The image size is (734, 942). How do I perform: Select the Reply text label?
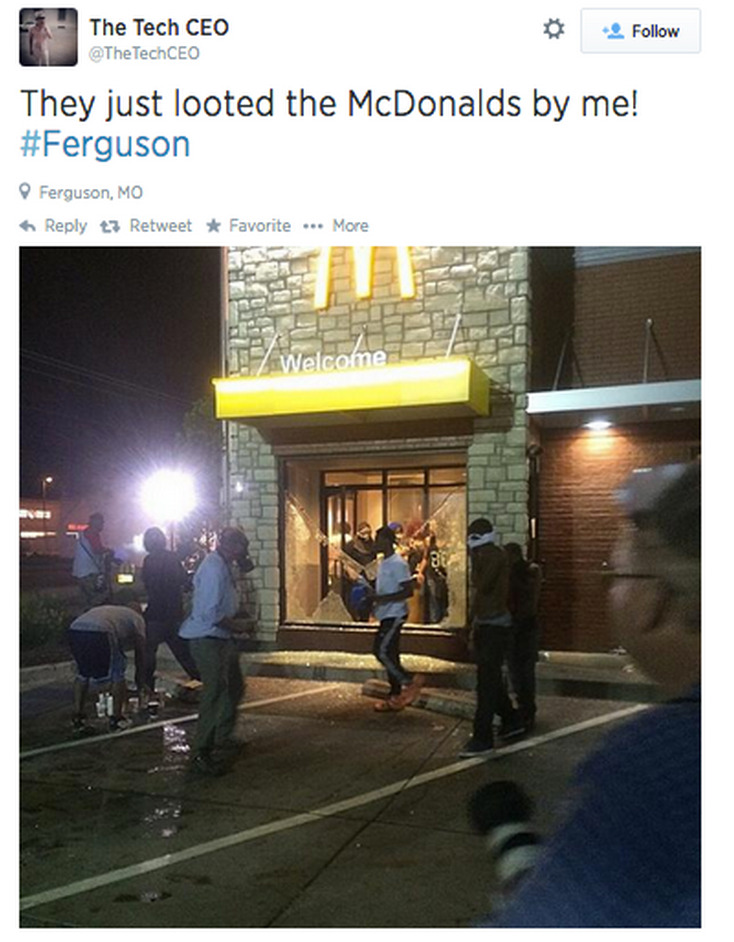[65, 226]
